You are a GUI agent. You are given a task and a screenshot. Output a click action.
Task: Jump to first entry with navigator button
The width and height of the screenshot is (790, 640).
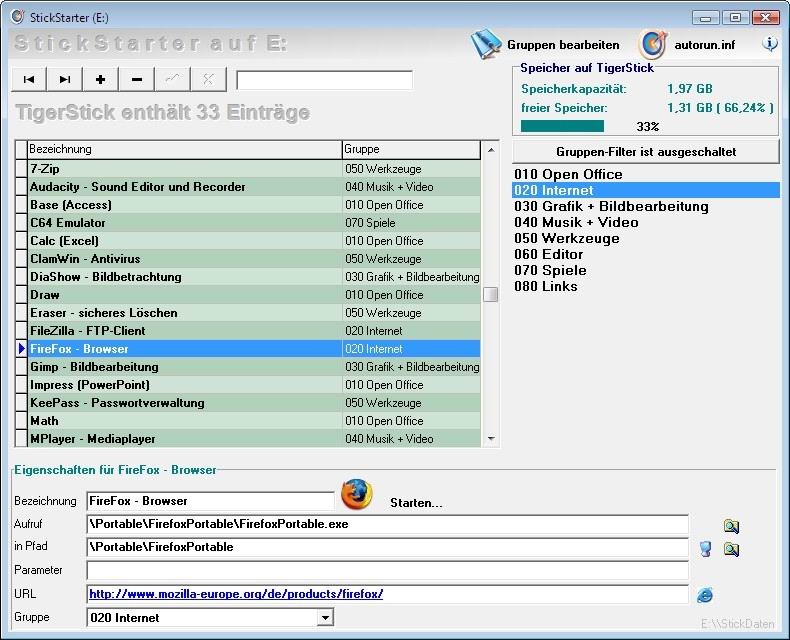coord(29,80)
